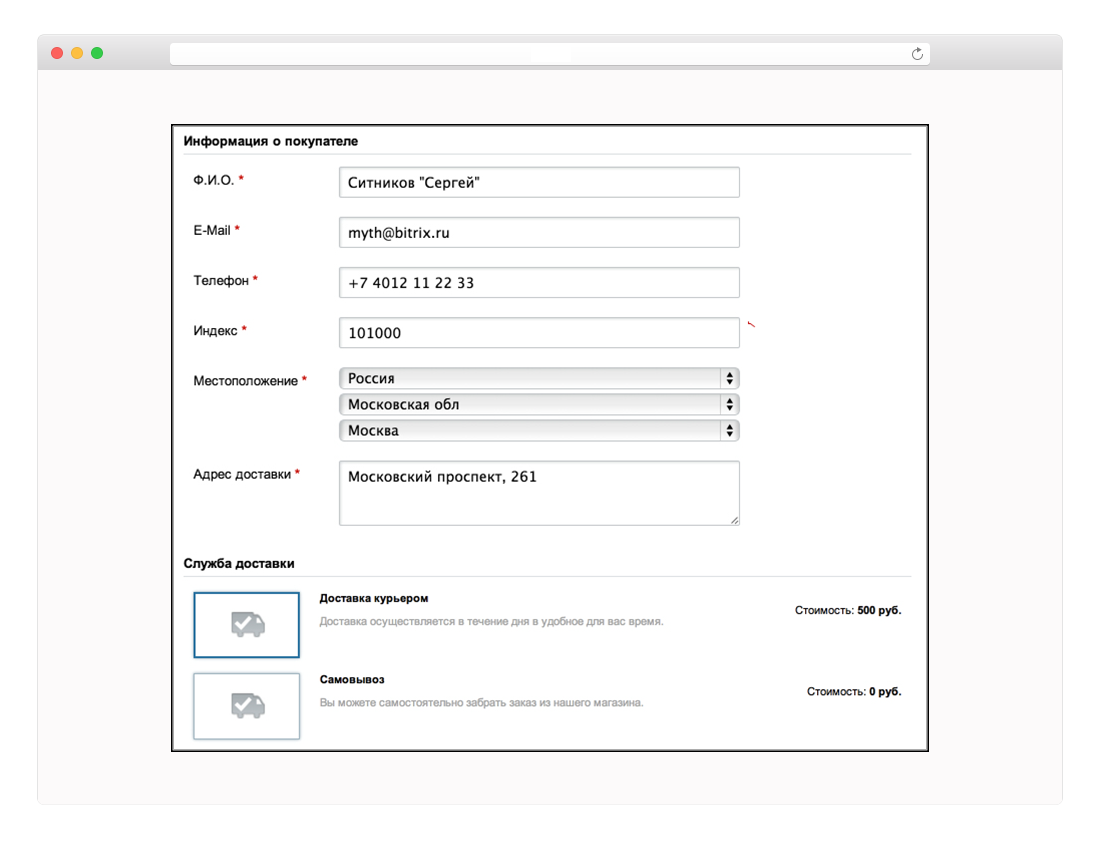The width and height of the screenshot is (1100, 845).
Task: Click the green maximize window button
Action: point(97,53)
